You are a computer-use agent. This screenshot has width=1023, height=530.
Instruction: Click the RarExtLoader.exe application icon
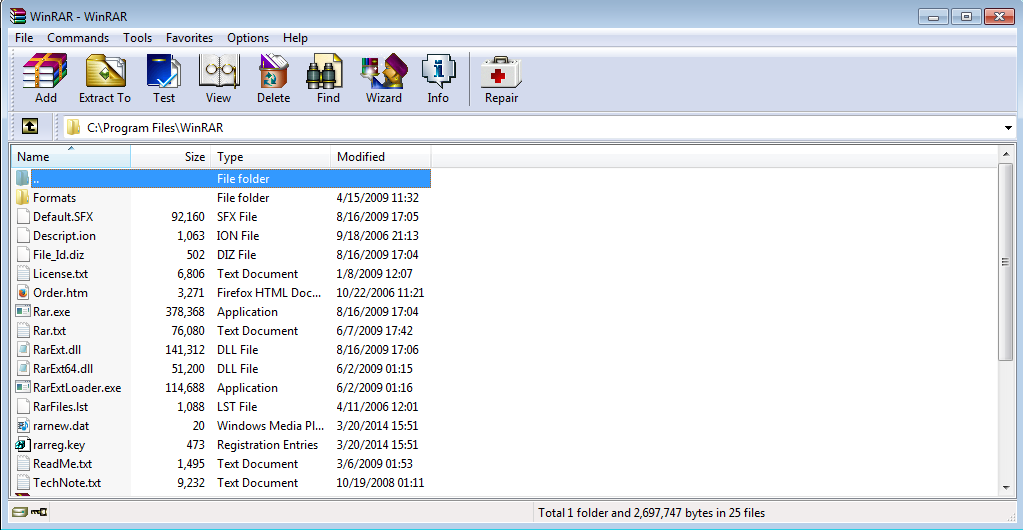point(23,388)
